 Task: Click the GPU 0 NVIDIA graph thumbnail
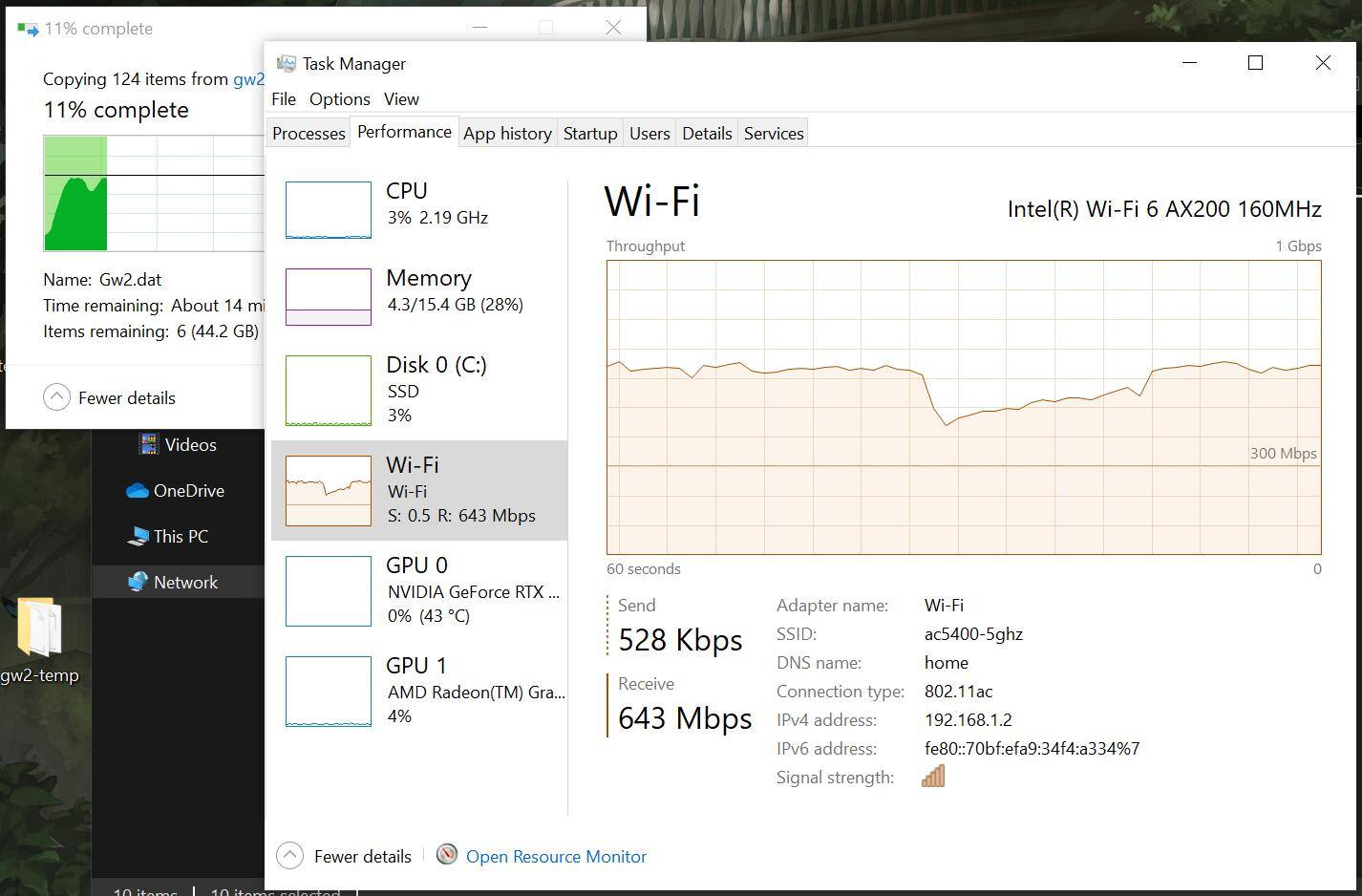point(328,591)
